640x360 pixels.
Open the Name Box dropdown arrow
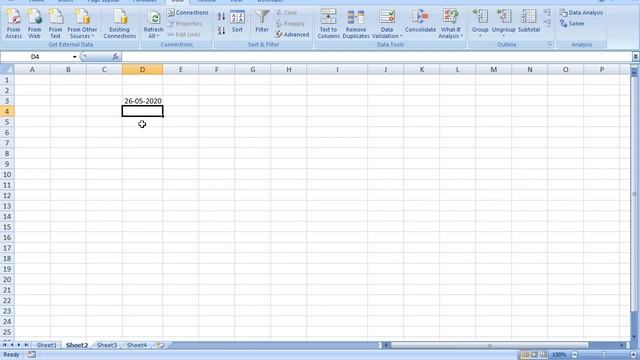point(74,57)
